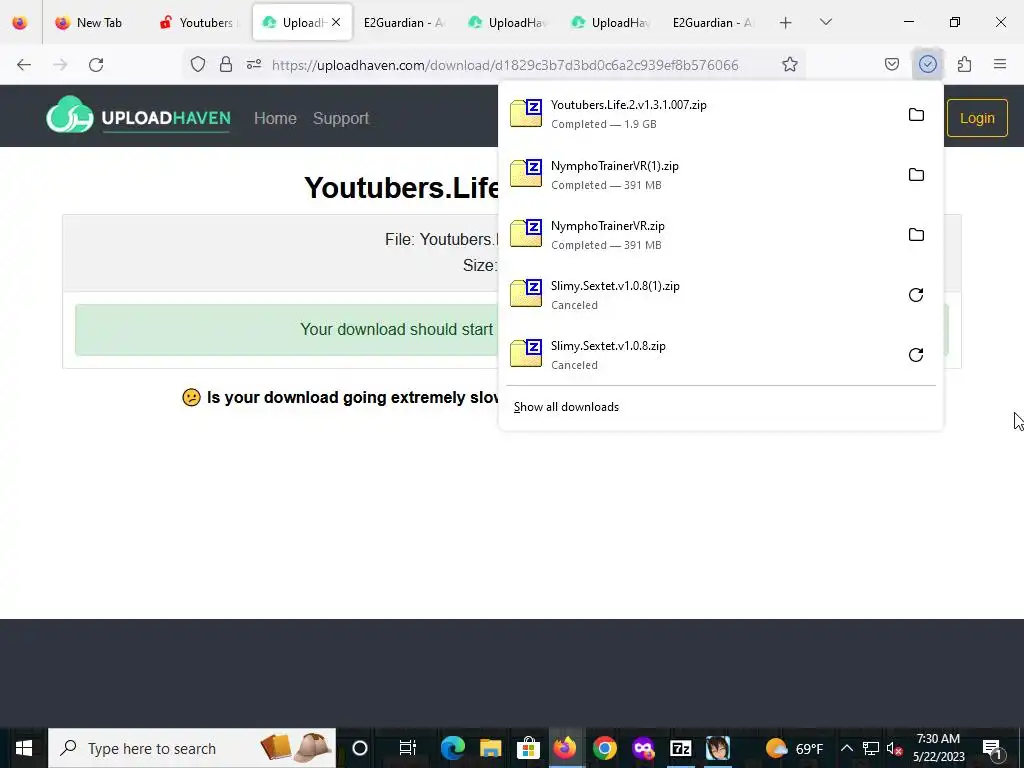The image size is (1024, 768).
Task: Close the active UploadHaven tab
Action: pos(336,22)
